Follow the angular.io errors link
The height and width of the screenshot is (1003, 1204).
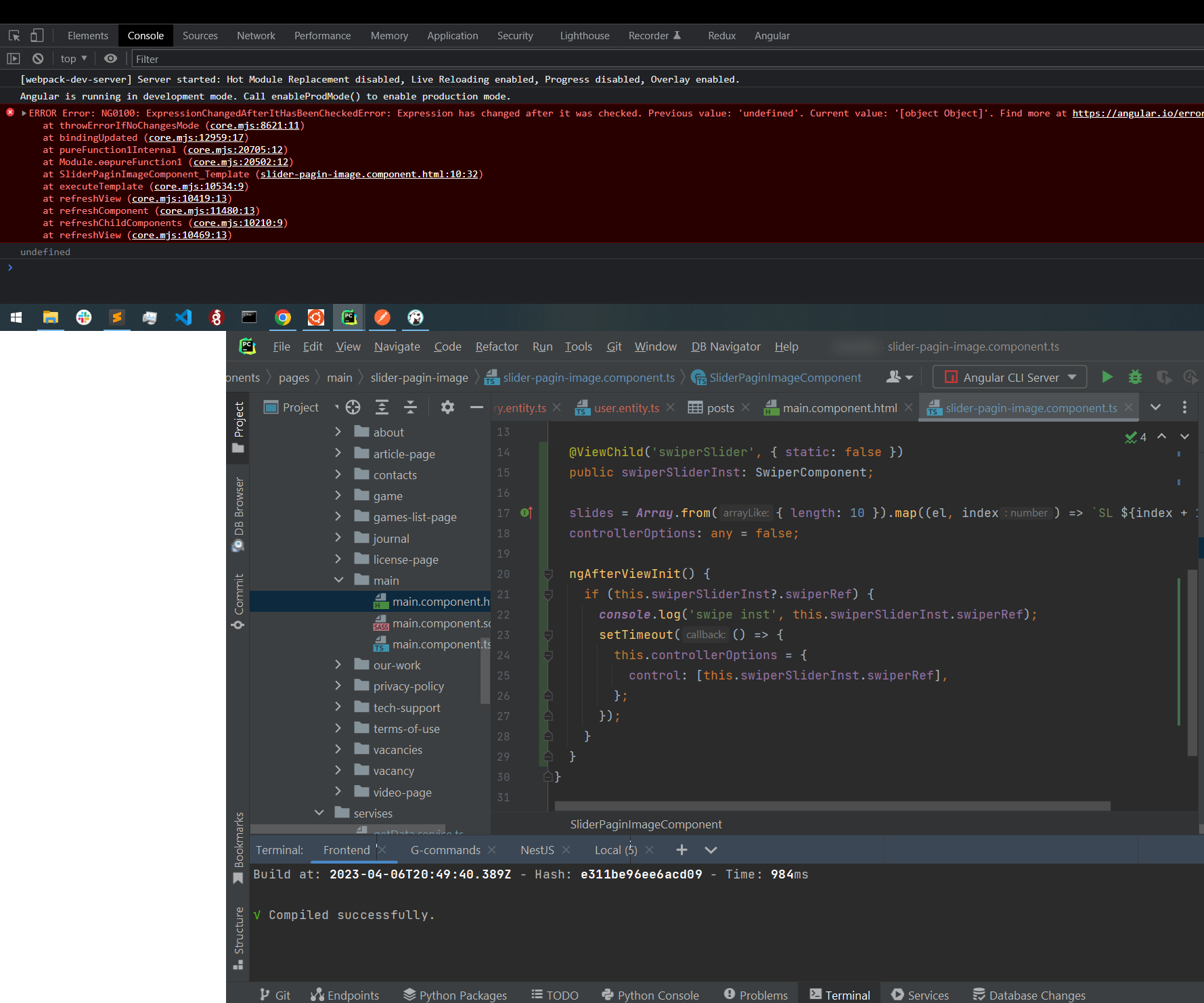(1138, 113)
